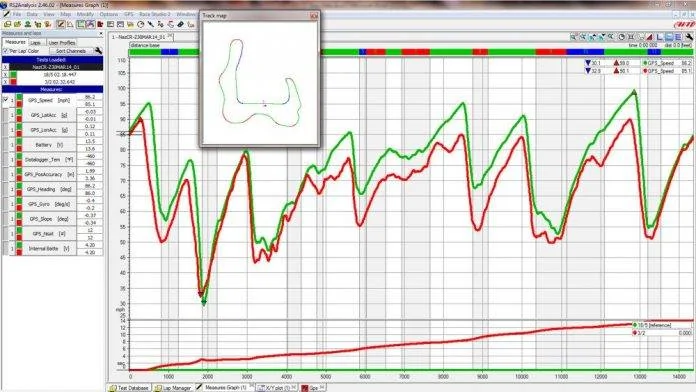Open the File menu
Image resolution: width=696 pixels, height=392 pixels.
(17, 14)
